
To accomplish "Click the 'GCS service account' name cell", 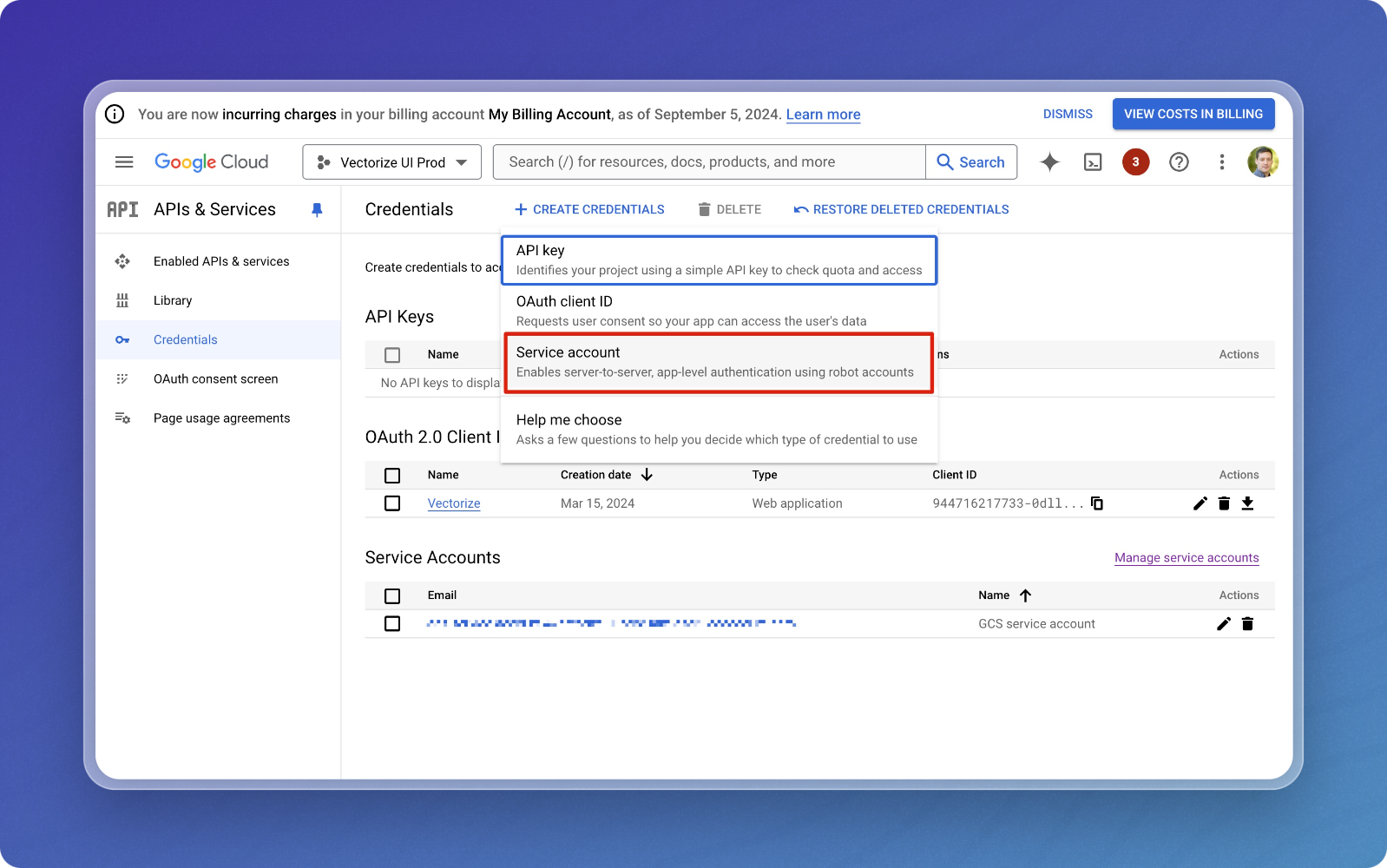I will coord(1036,624).
